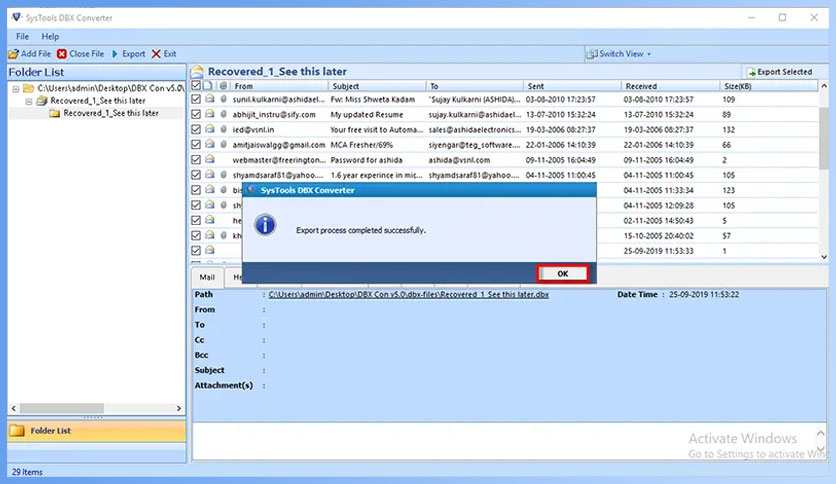Select the 'Password for ashida' subject cell
836x484 pixels.
click(x=366, y=160)
